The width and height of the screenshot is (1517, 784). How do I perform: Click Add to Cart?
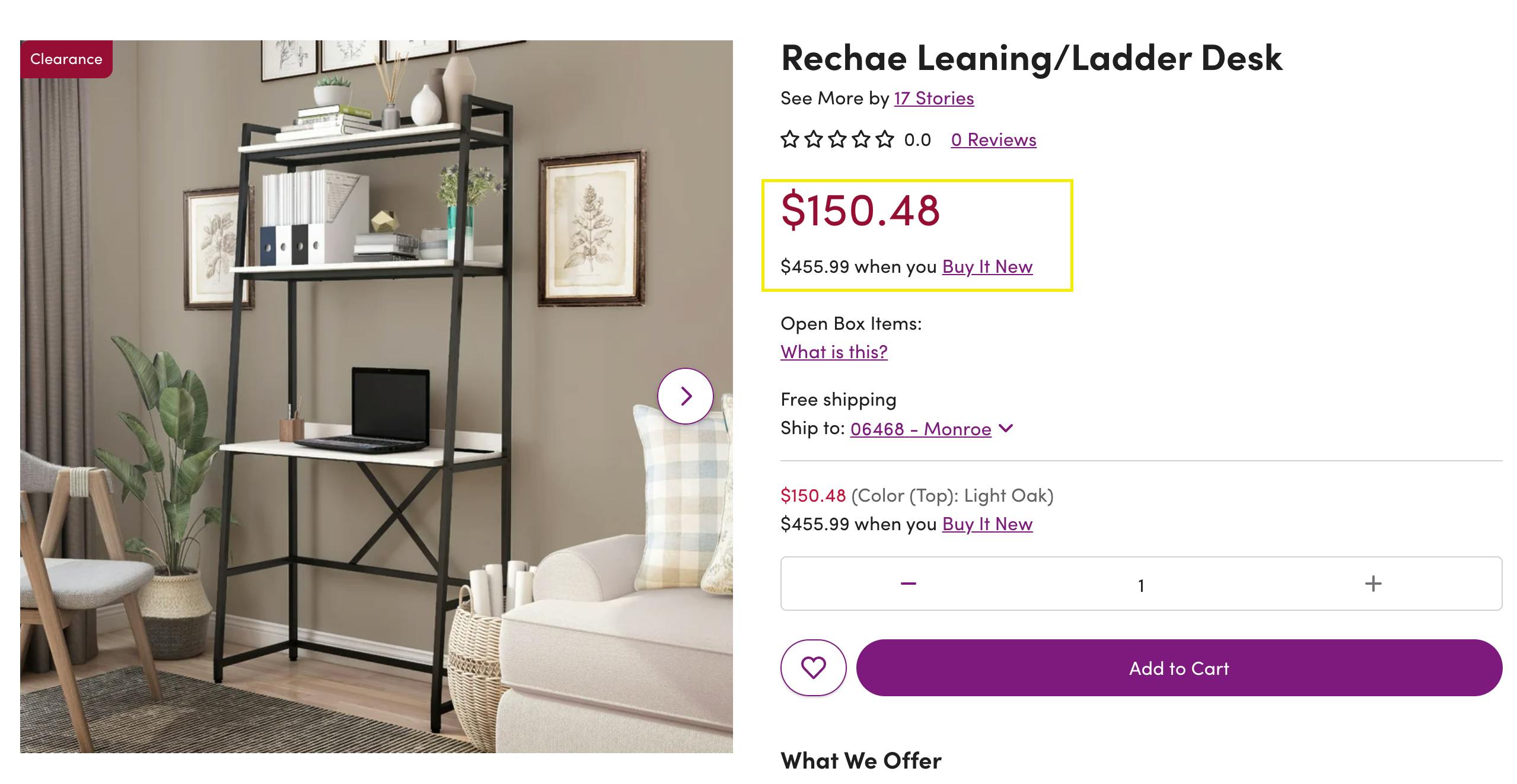(x=1177, y=668)
